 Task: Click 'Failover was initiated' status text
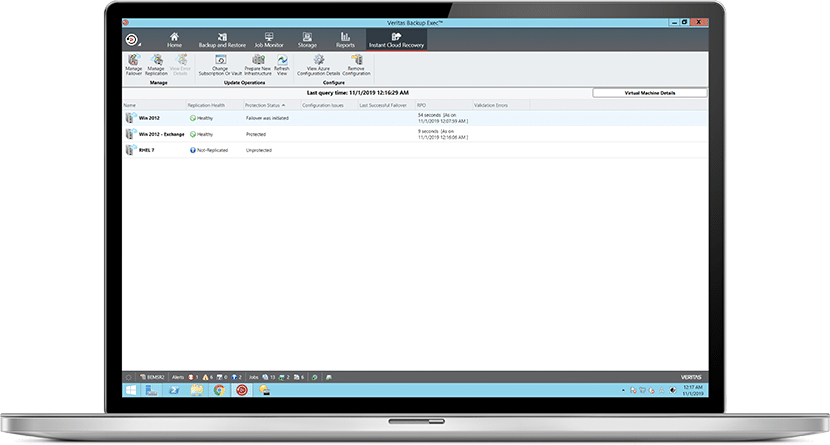tap(267, 118)
